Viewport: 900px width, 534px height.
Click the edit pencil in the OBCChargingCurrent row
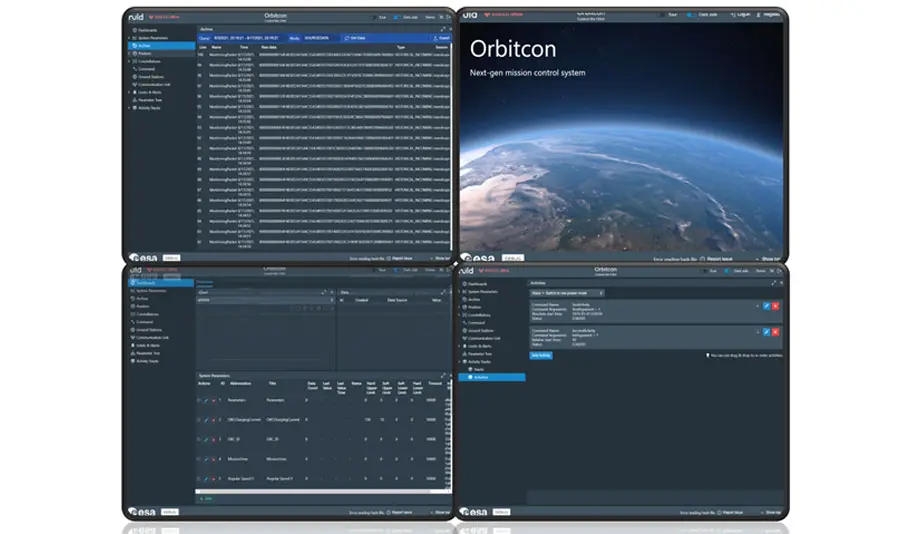click(206, 419)
